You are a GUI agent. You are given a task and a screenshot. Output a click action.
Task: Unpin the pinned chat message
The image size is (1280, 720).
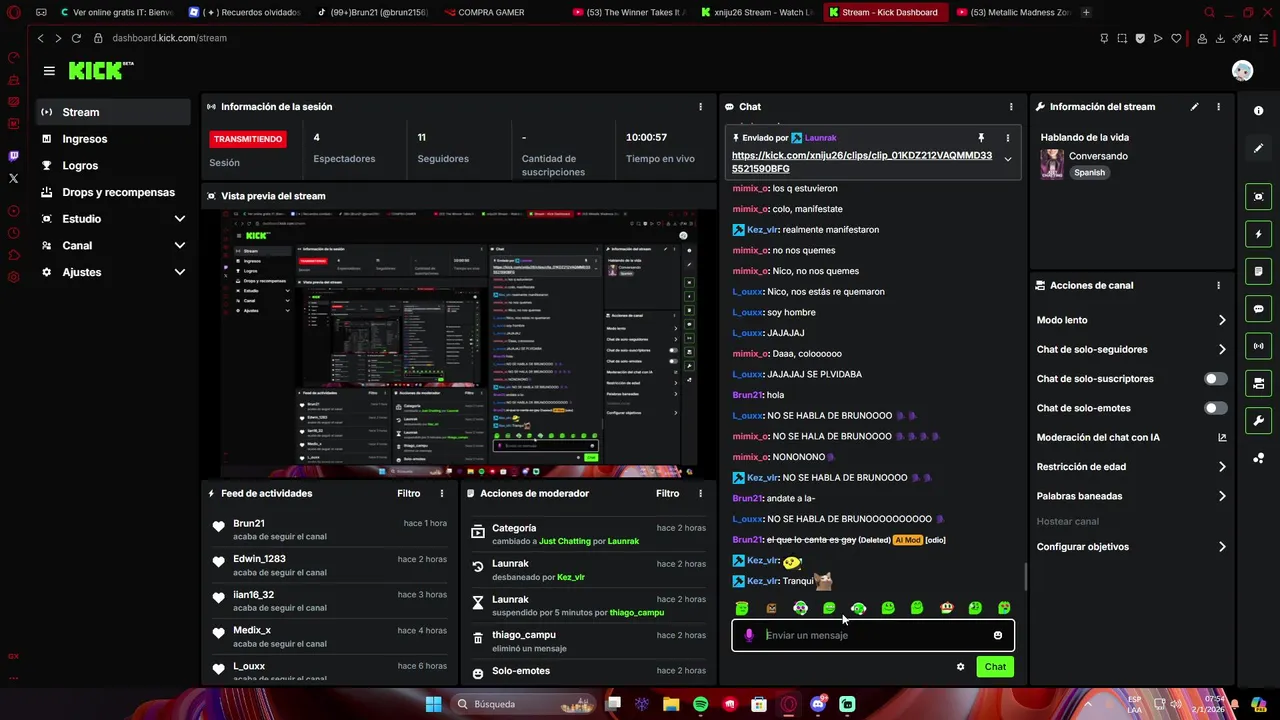click(981, 138)
